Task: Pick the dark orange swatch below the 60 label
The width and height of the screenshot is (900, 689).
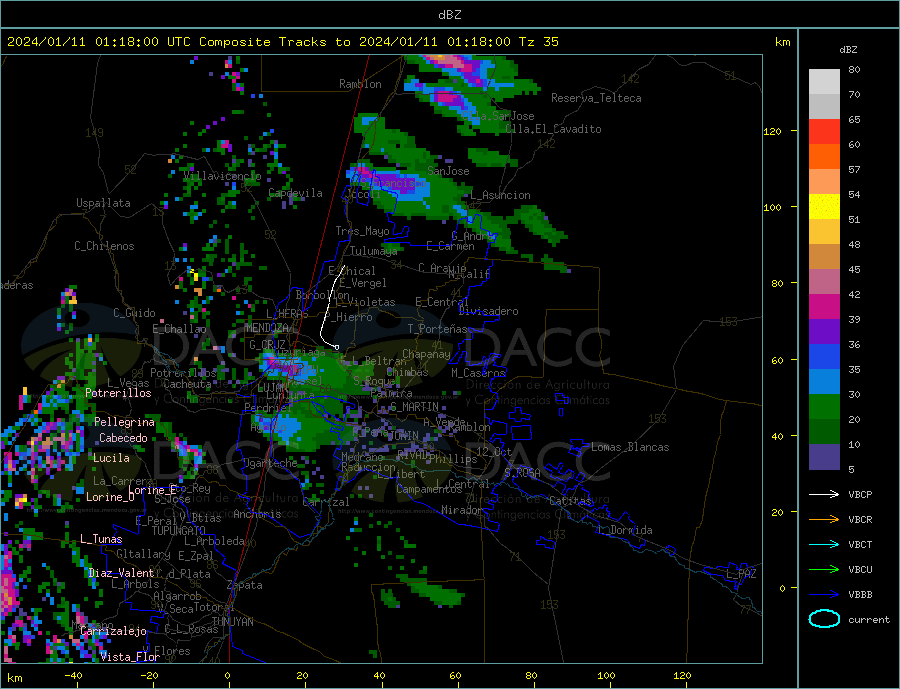Action: [x=824, y=157]
